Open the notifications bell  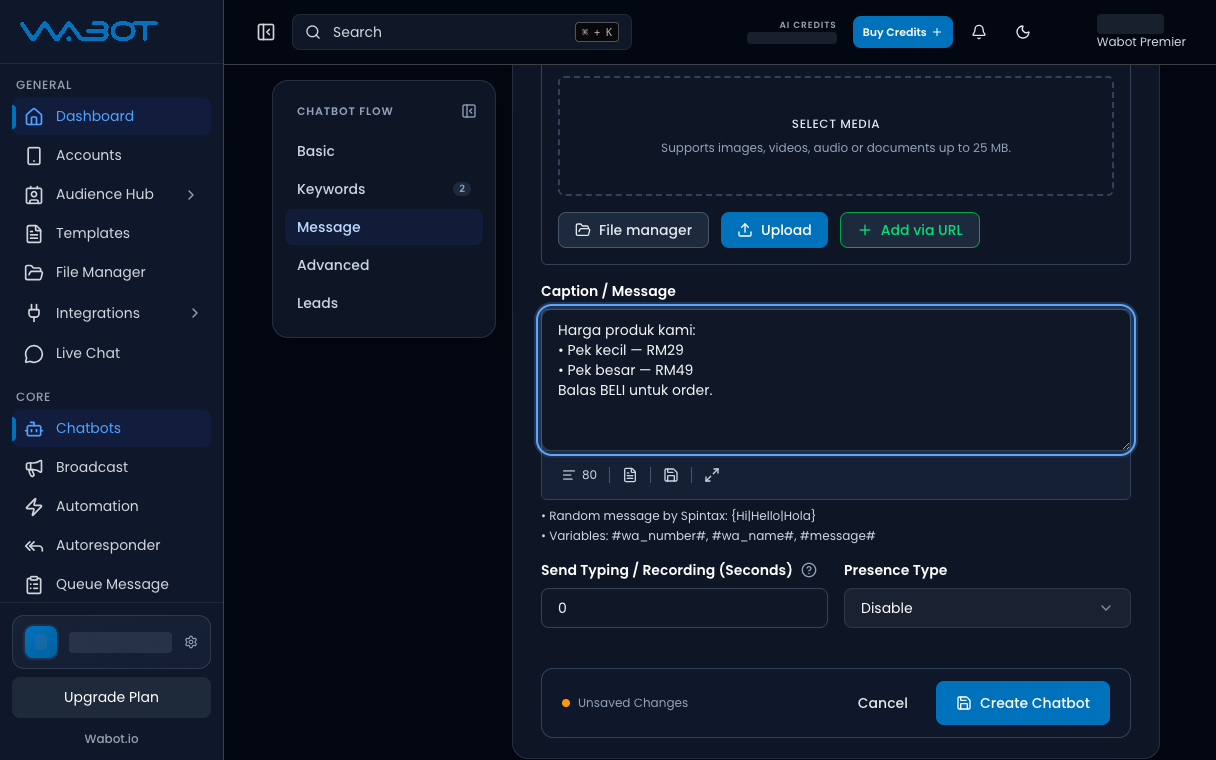pyautogui.click(x=979, y=32)
